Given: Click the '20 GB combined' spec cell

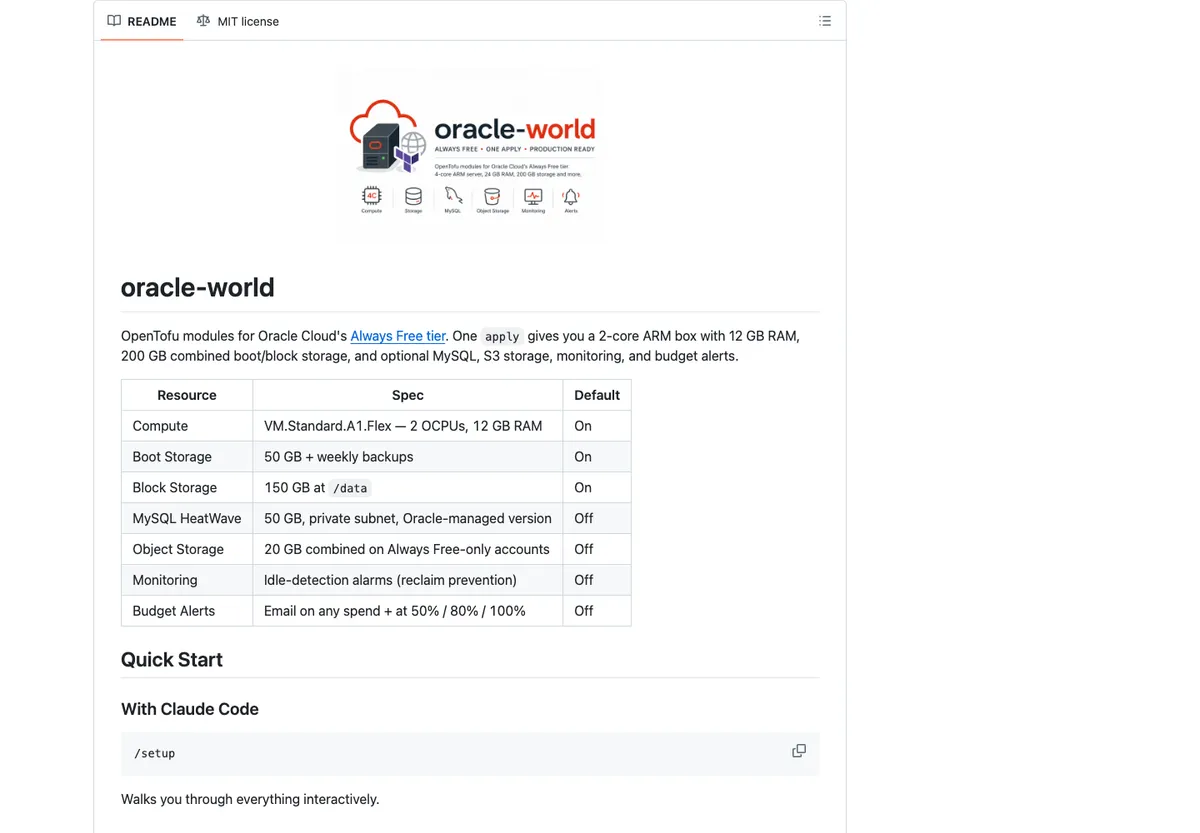Looking at the screenshot, I should (x=408, y=549).
